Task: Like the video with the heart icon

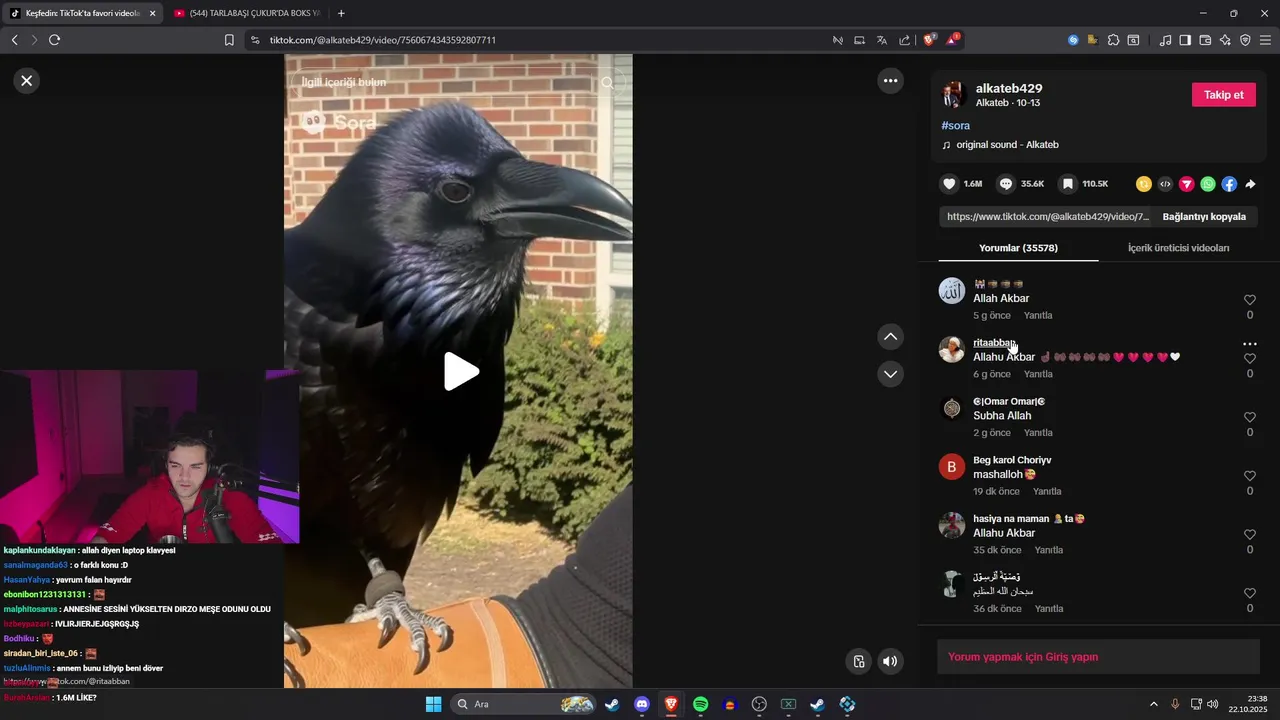Action: click(949, 184)
